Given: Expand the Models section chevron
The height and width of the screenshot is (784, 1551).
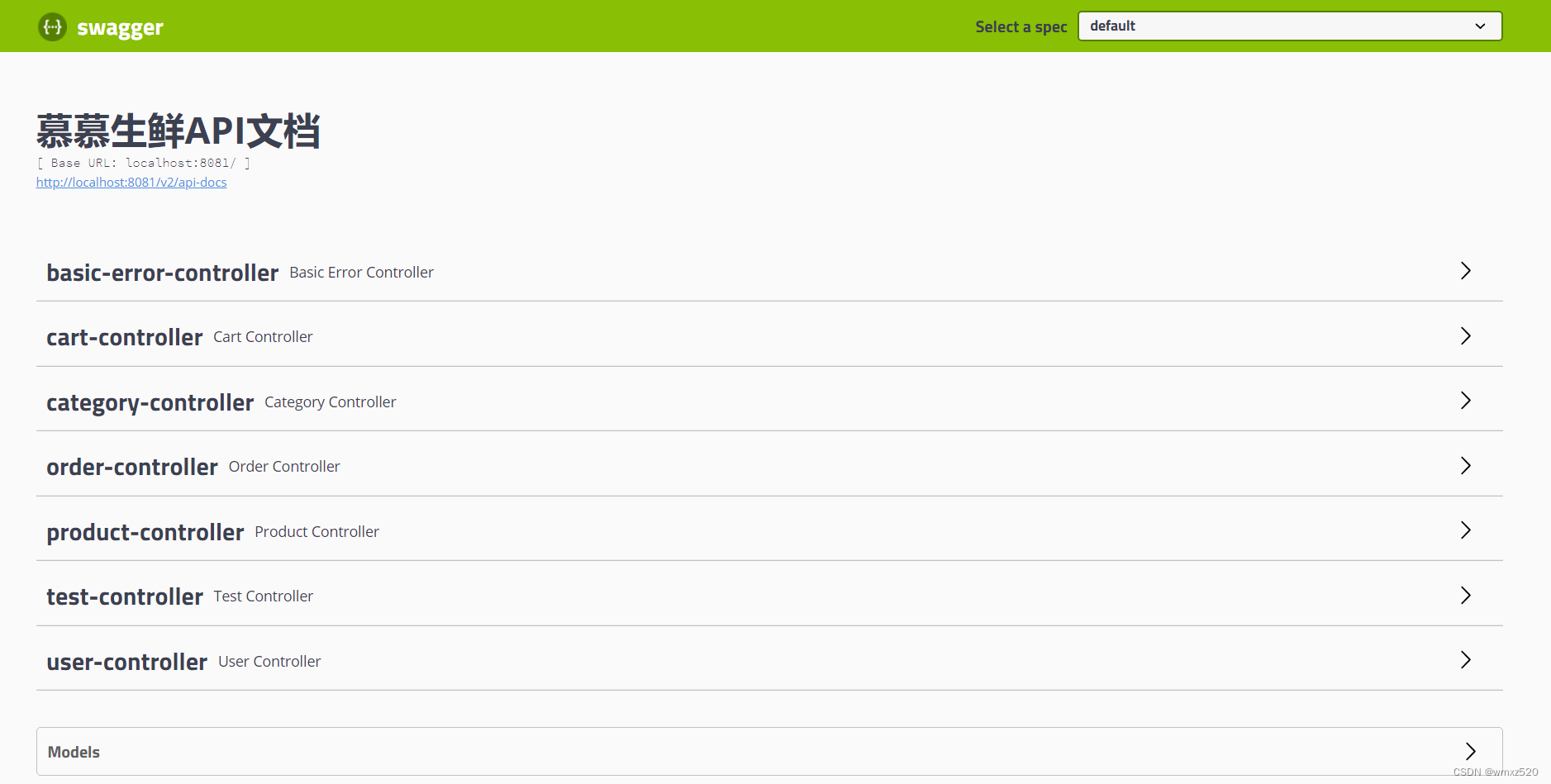Looking at the screenshot, I should click(1470, 751).
